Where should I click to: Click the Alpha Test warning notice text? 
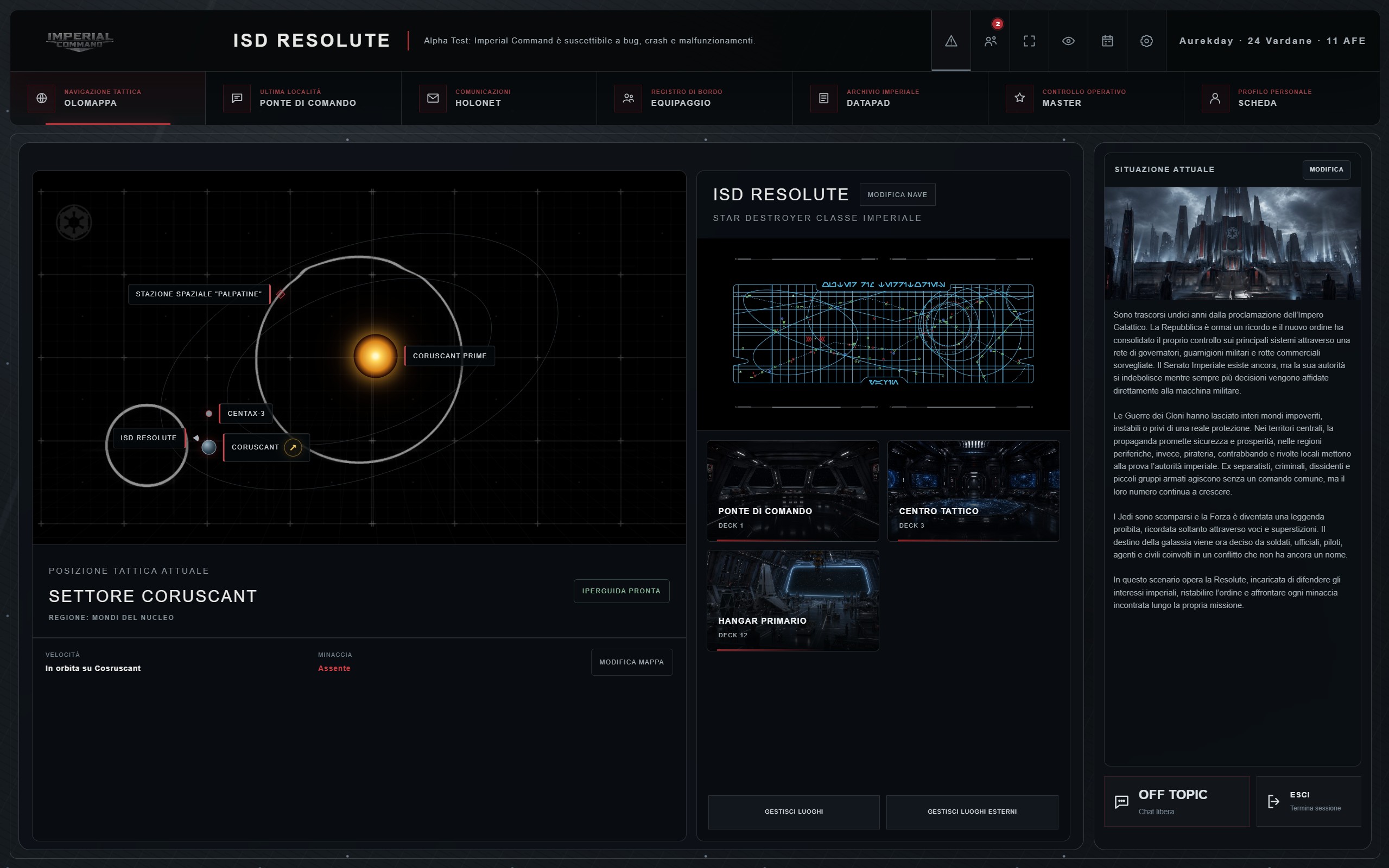pos(589,41)
